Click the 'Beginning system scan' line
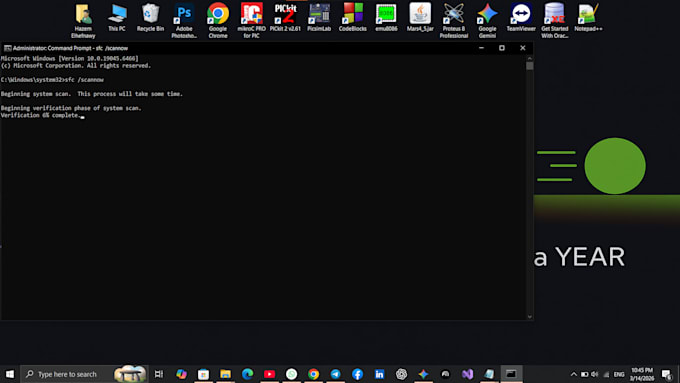This screenshot has height=383, width=680. coord(92,94)
